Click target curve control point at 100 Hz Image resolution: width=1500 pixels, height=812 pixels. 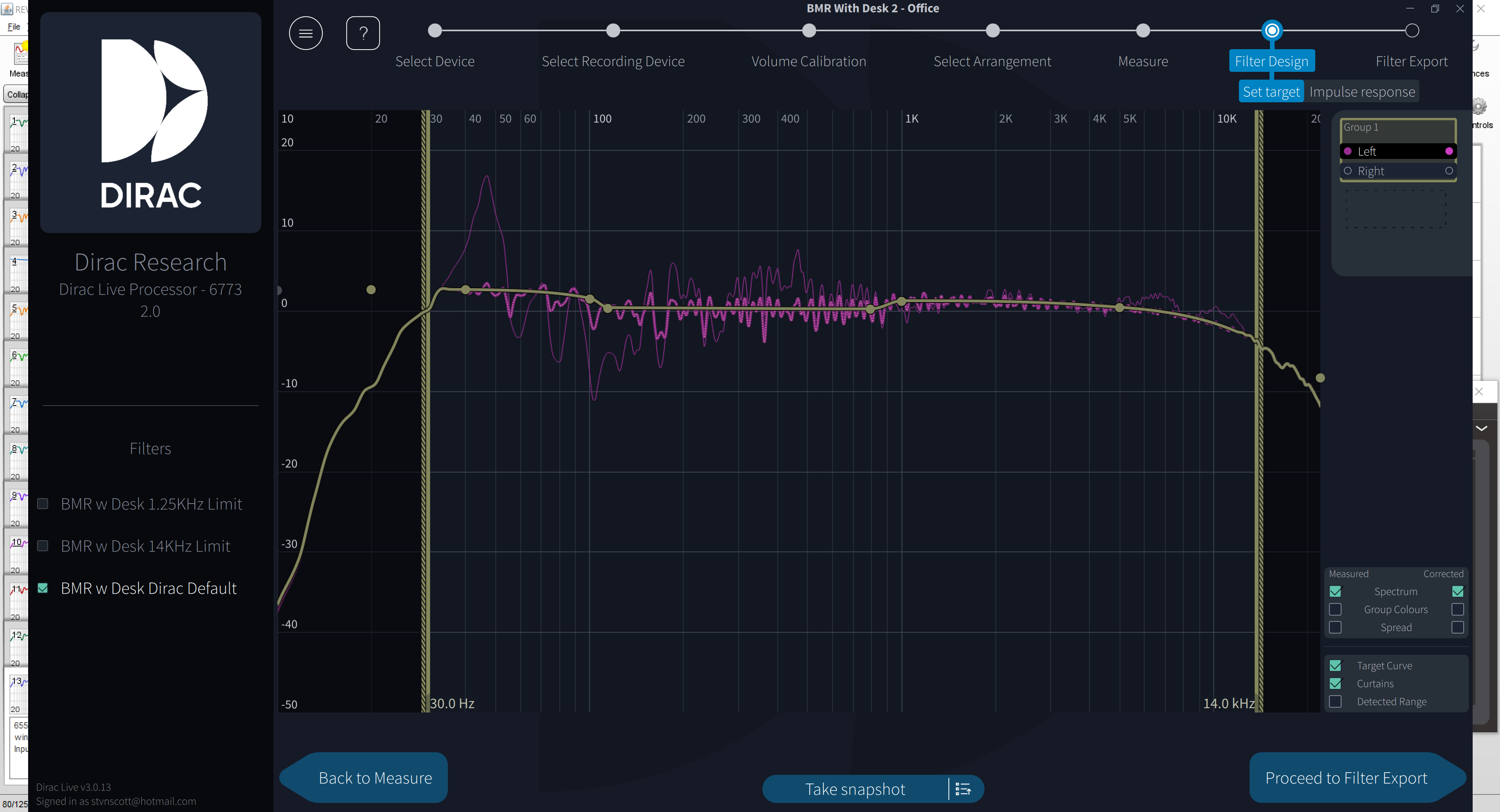590,299
